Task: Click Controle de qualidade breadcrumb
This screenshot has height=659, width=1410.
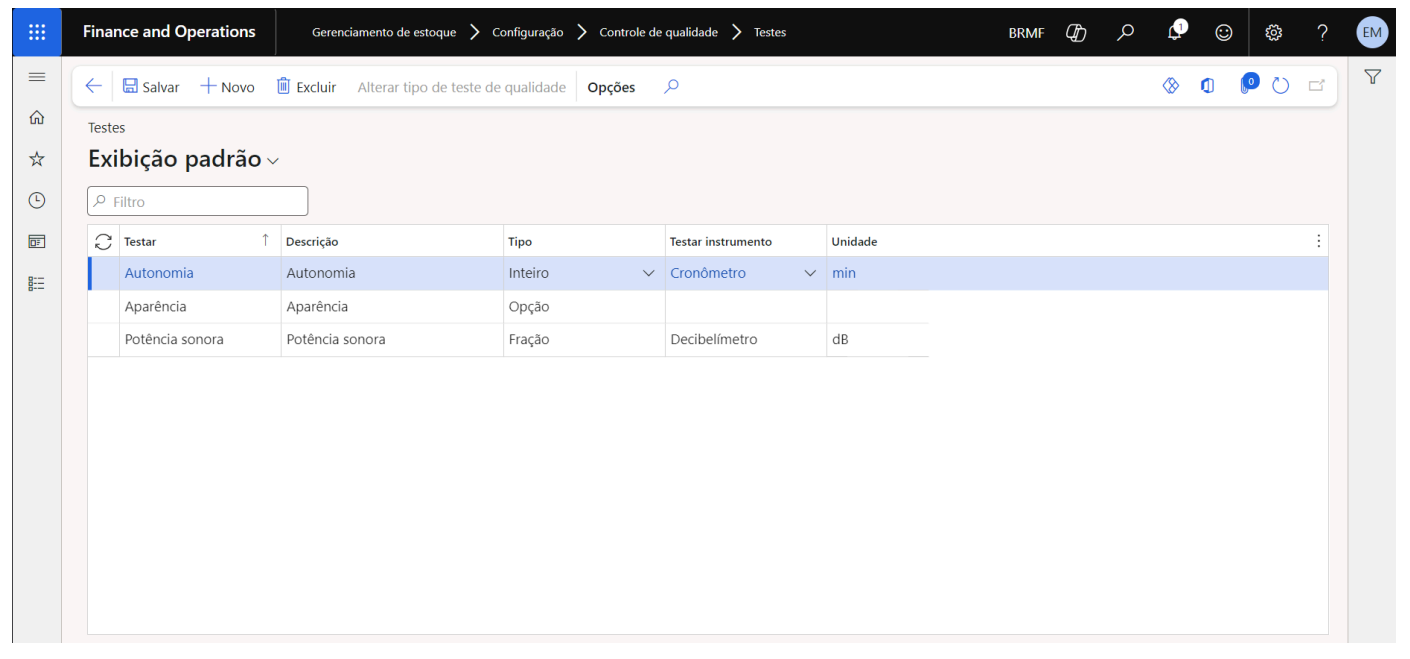Action: (x=658, y=32)
